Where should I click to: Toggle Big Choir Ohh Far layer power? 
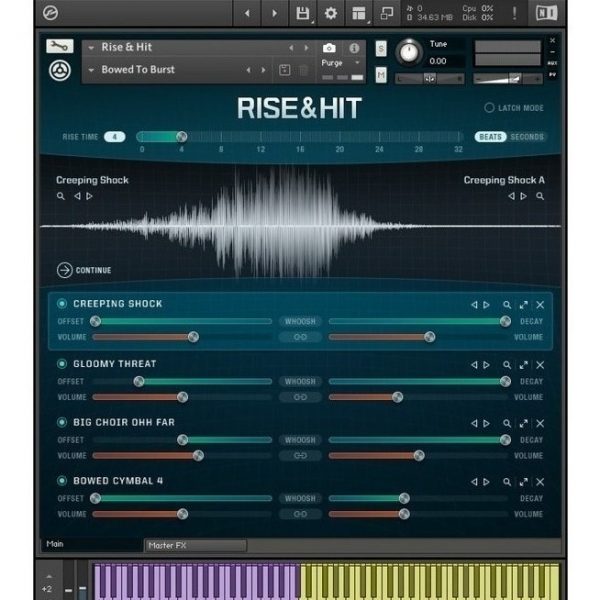pyautogui.click(x=62, y=422)
